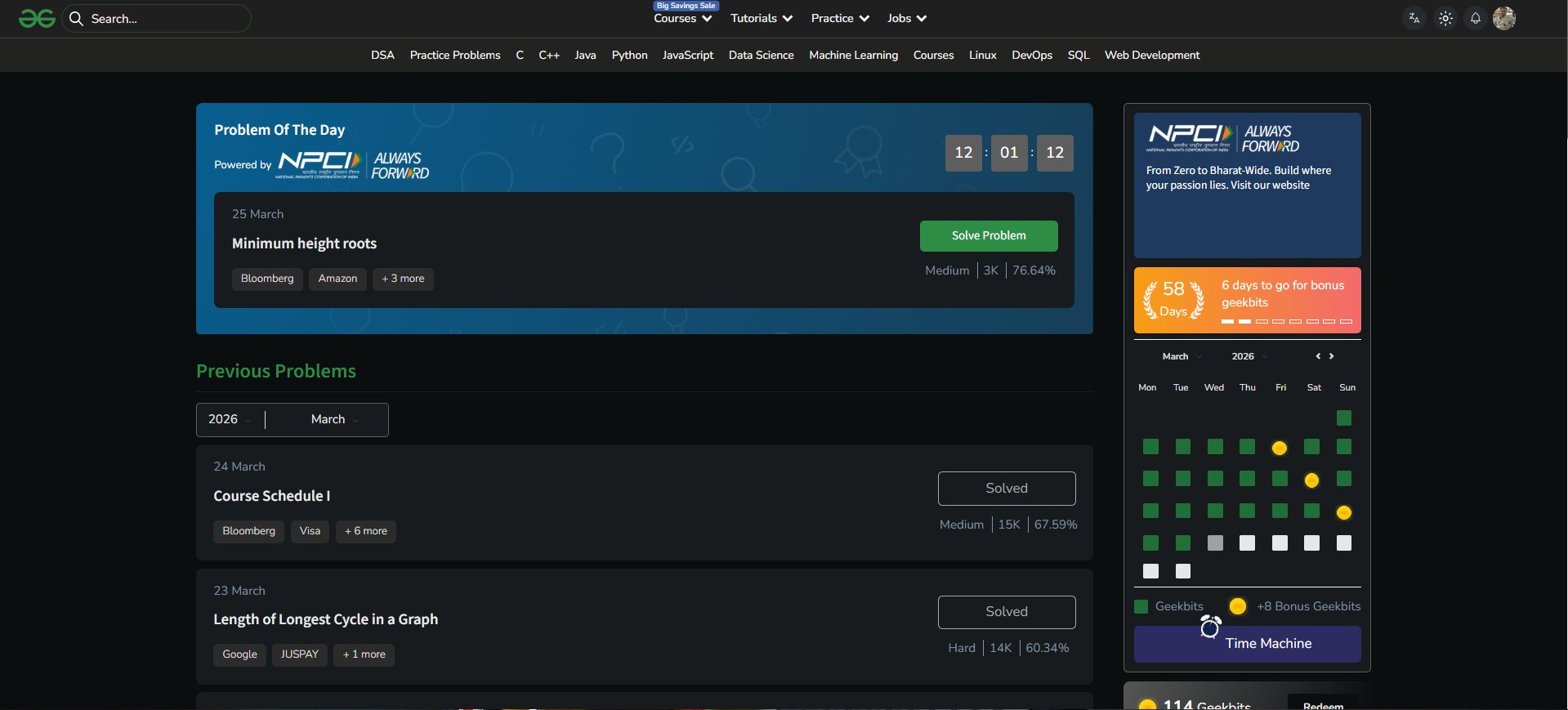Open the calendar's 2026 year selector

[1249, 356]
